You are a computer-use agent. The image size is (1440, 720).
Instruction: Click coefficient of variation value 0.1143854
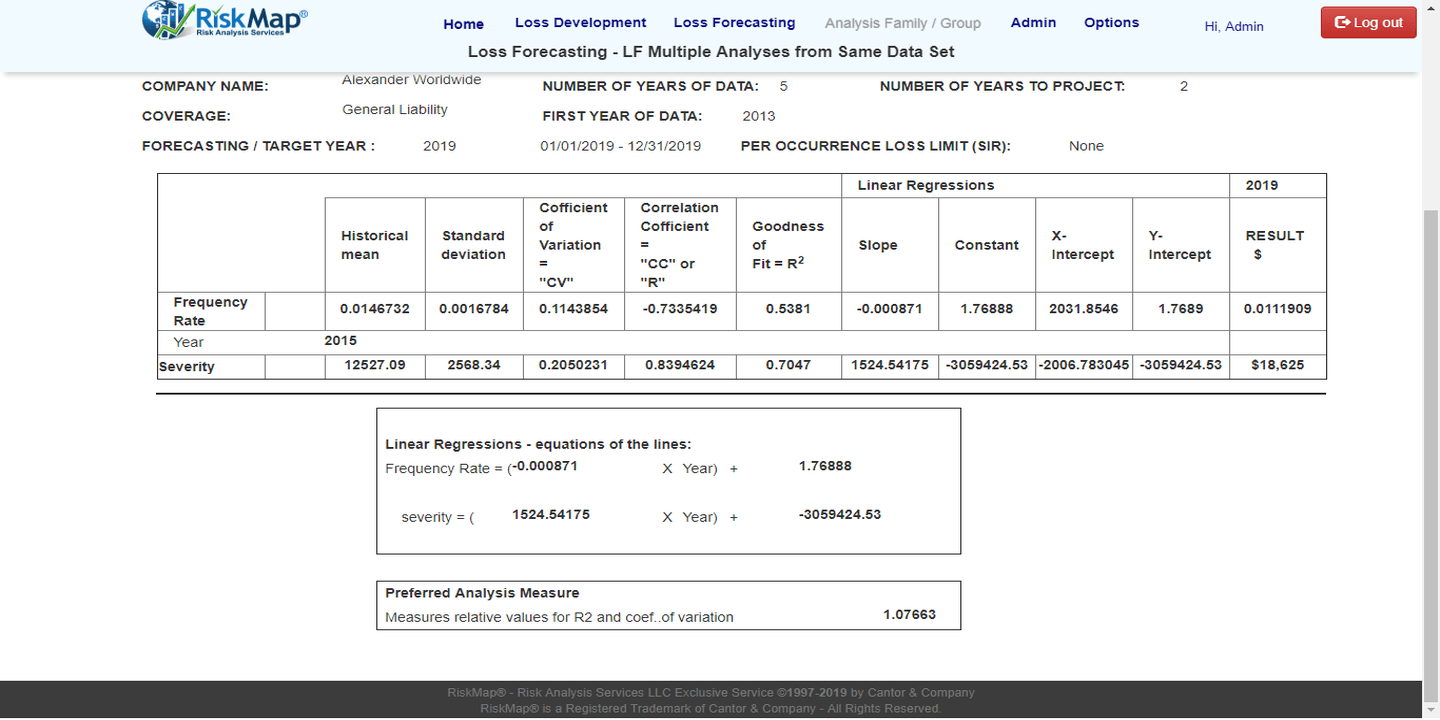tap(574, 309)
